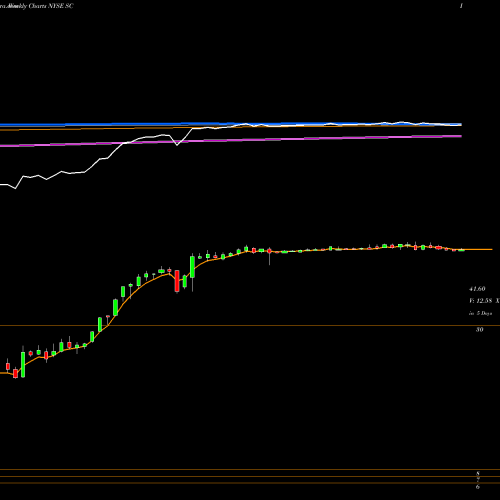Click the 'in 5 Days' label
Viewport: 500px width, 500px height.
coord(480,313)
